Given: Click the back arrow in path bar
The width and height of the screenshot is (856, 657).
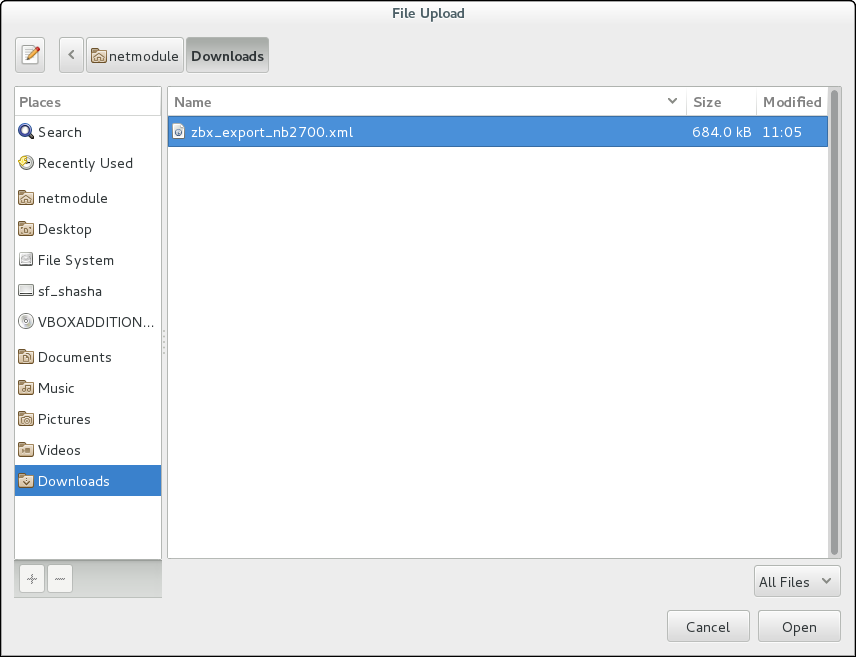Looking at the screenshot, I should click(x=72, y=55).
